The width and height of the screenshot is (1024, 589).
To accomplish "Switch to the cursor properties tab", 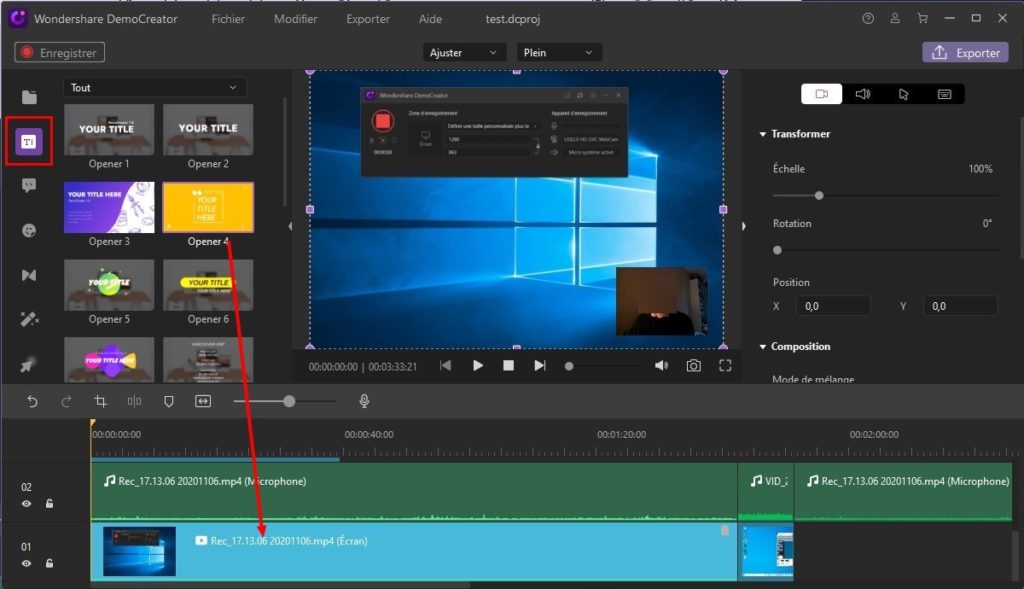I will 903,94.
